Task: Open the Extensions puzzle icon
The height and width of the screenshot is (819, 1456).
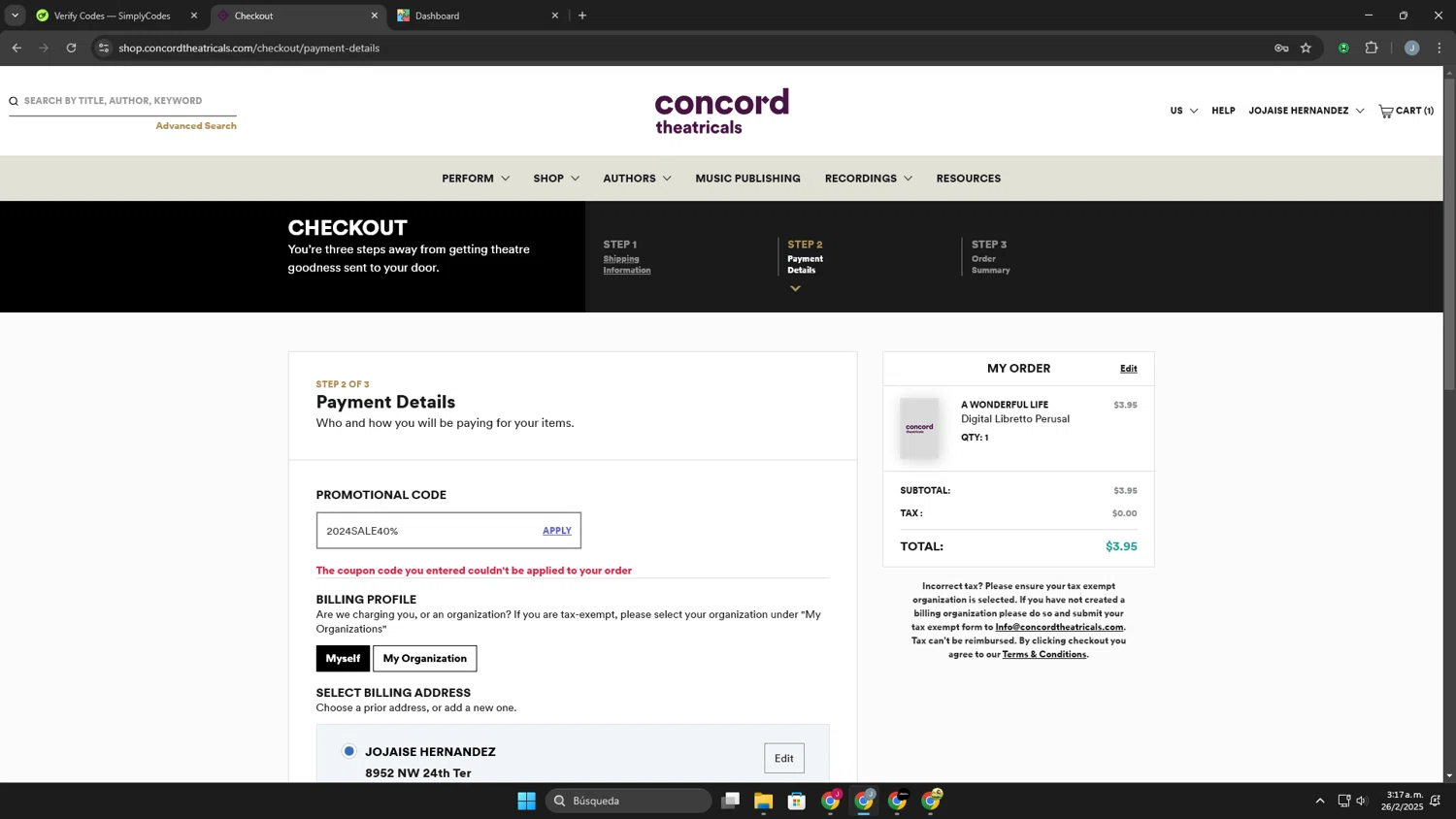Action: point(1372,48)
